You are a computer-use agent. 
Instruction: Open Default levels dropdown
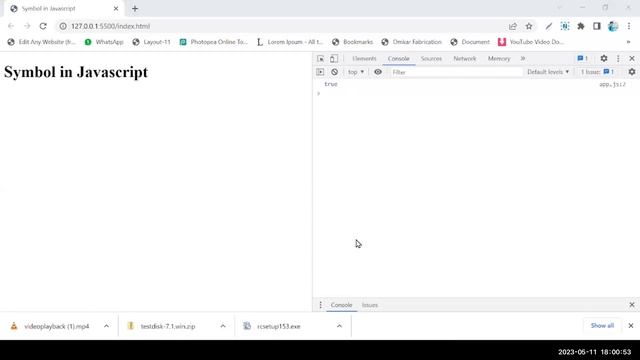tap(548, 72)
